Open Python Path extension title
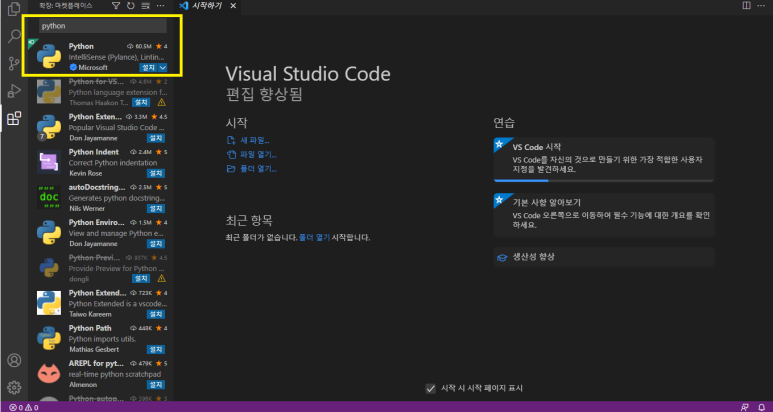The image size is (773, 412). (x=90, y=328)
